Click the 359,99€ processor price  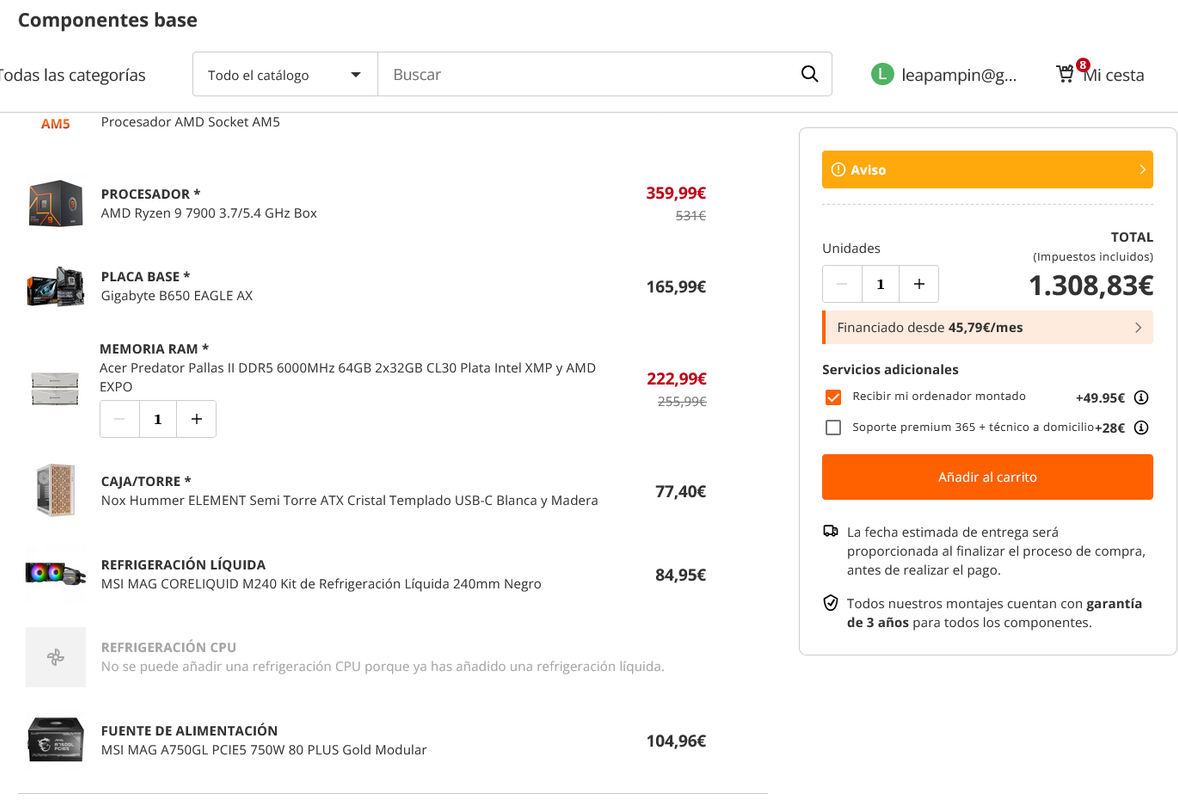(x=676, y=193)
